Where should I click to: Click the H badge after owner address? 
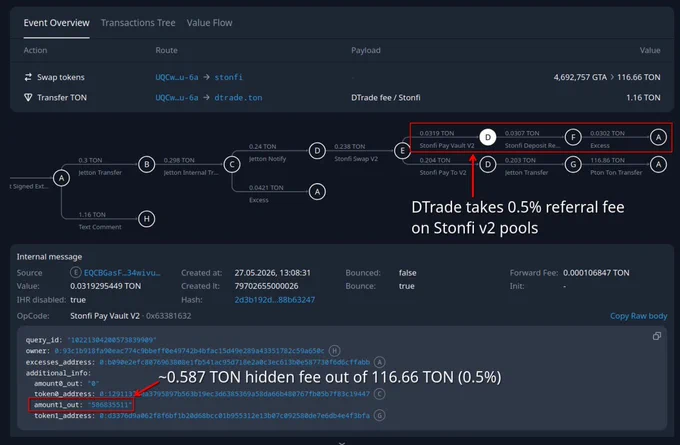[334, 350]
